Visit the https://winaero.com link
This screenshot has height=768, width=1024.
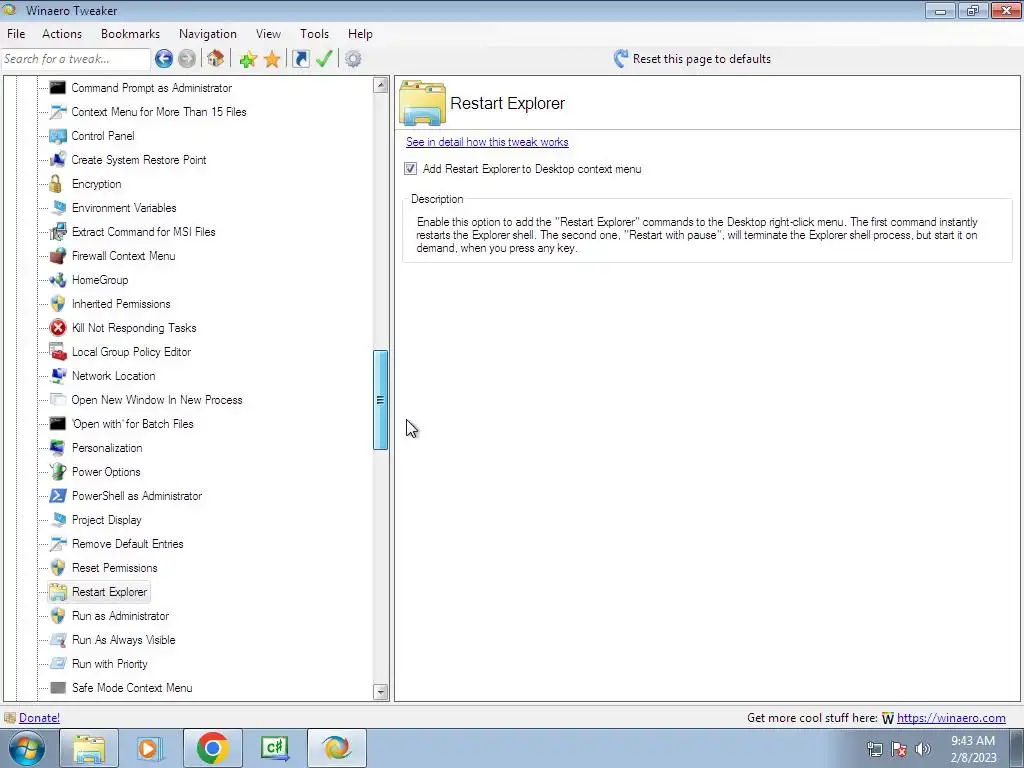(x=951, y=718)
